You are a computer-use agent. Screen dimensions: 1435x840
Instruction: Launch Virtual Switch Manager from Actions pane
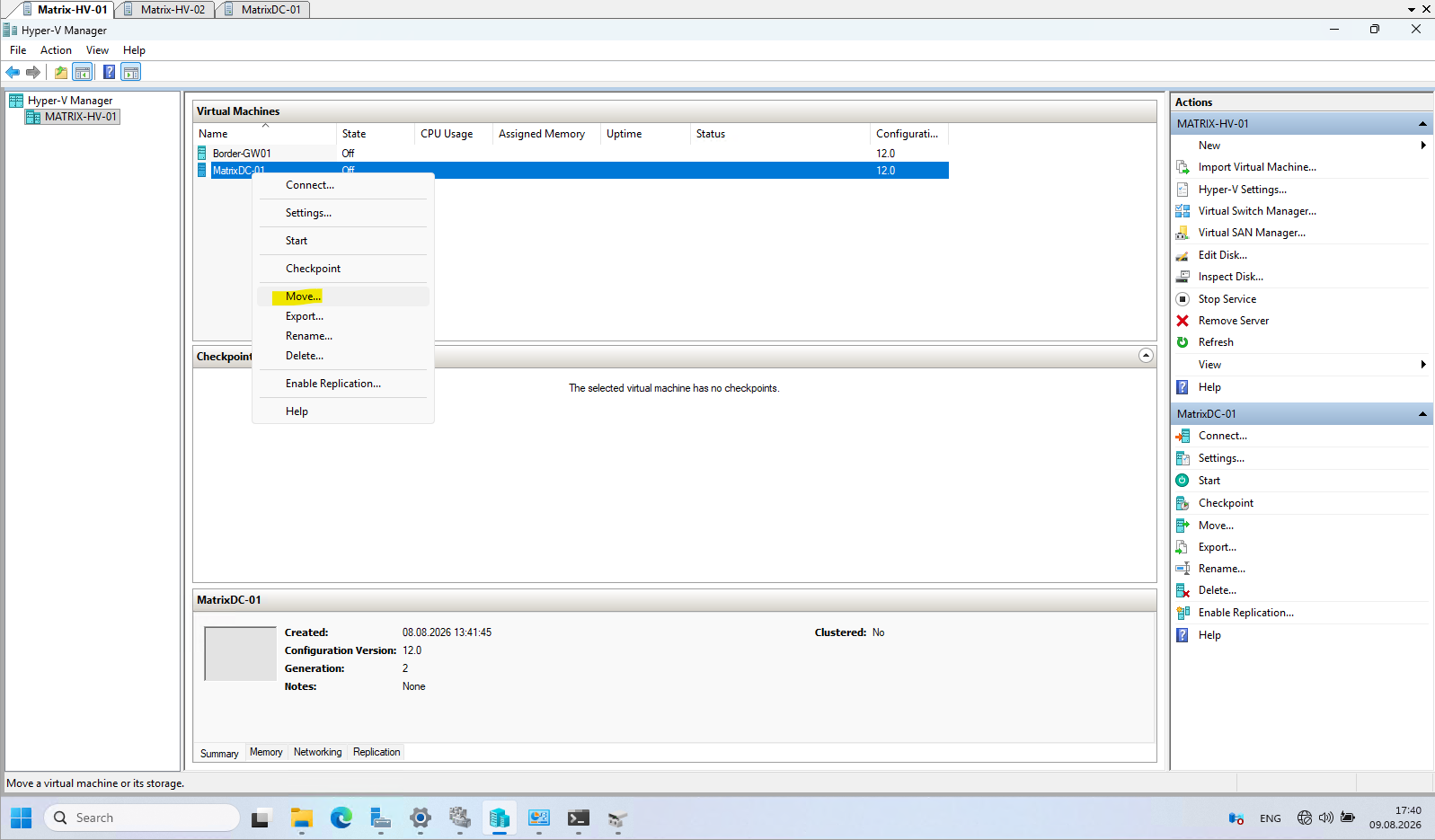1257,211
